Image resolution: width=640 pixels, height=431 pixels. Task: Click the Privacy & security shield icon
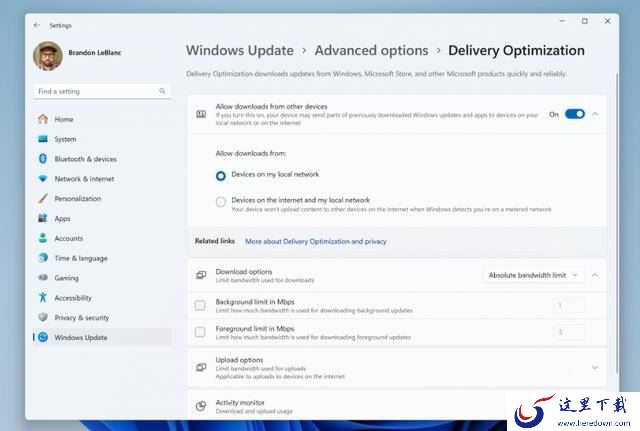43,317
